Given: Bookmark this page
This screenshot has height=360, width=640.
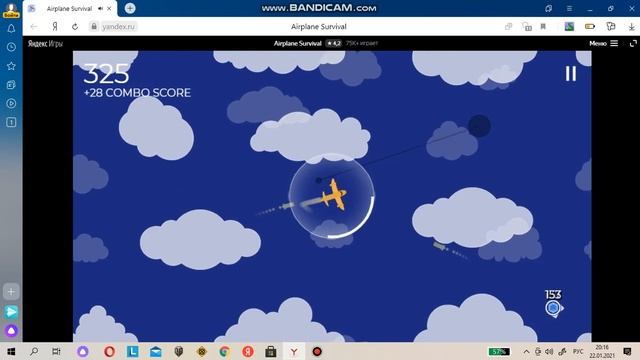Looking at the screenshot, I should click(x=543, y=27).
